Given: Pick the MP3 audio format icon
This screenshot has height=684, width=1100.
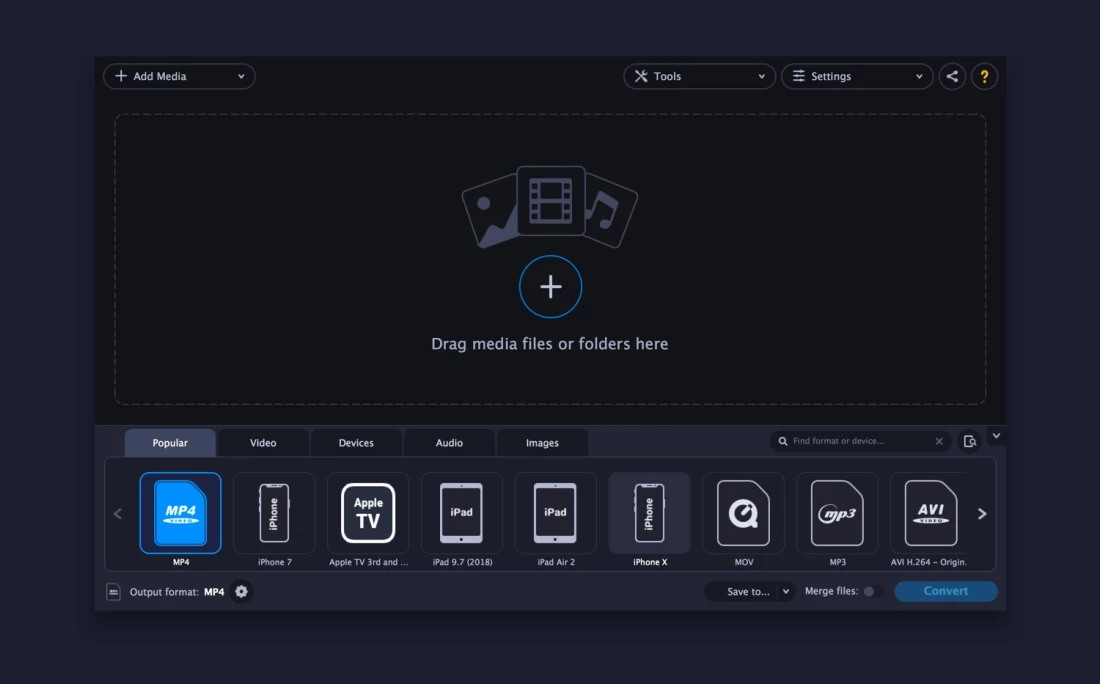Looking at the screenshot, I should tap(837, 513).
